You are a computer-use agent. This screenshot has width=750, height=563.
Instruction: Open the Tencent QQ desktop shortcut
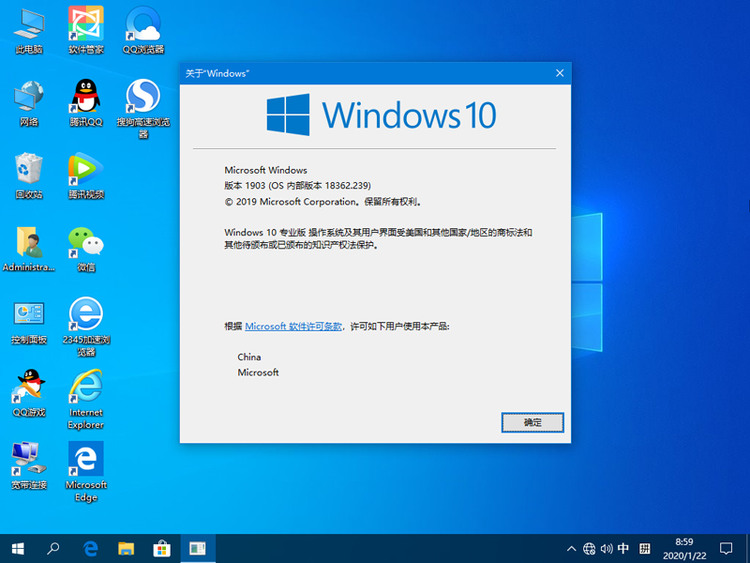click(x=86, y=99)
